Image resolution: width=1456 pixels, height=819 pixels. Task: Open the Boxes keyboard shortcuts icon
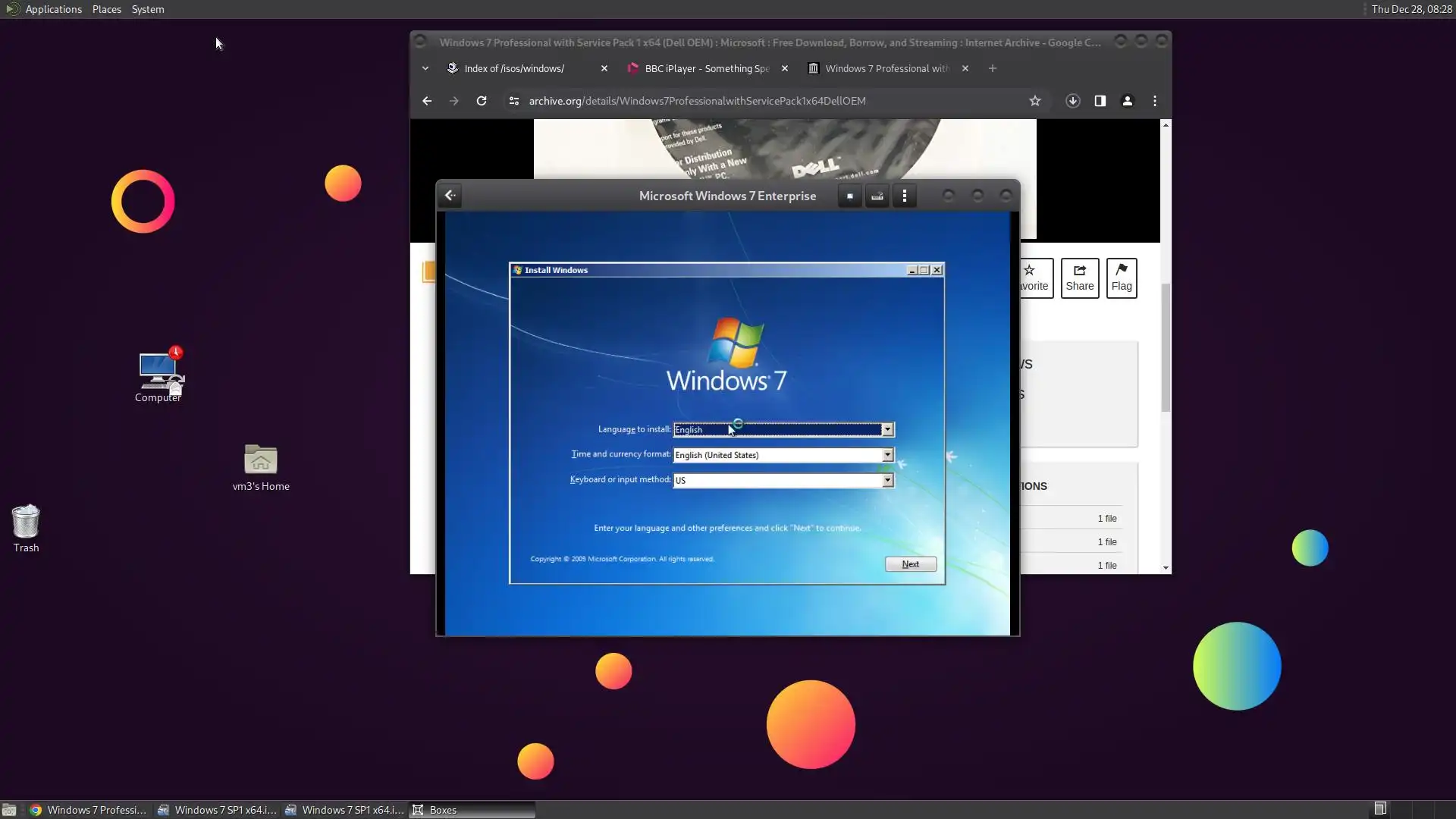[877, 196]
